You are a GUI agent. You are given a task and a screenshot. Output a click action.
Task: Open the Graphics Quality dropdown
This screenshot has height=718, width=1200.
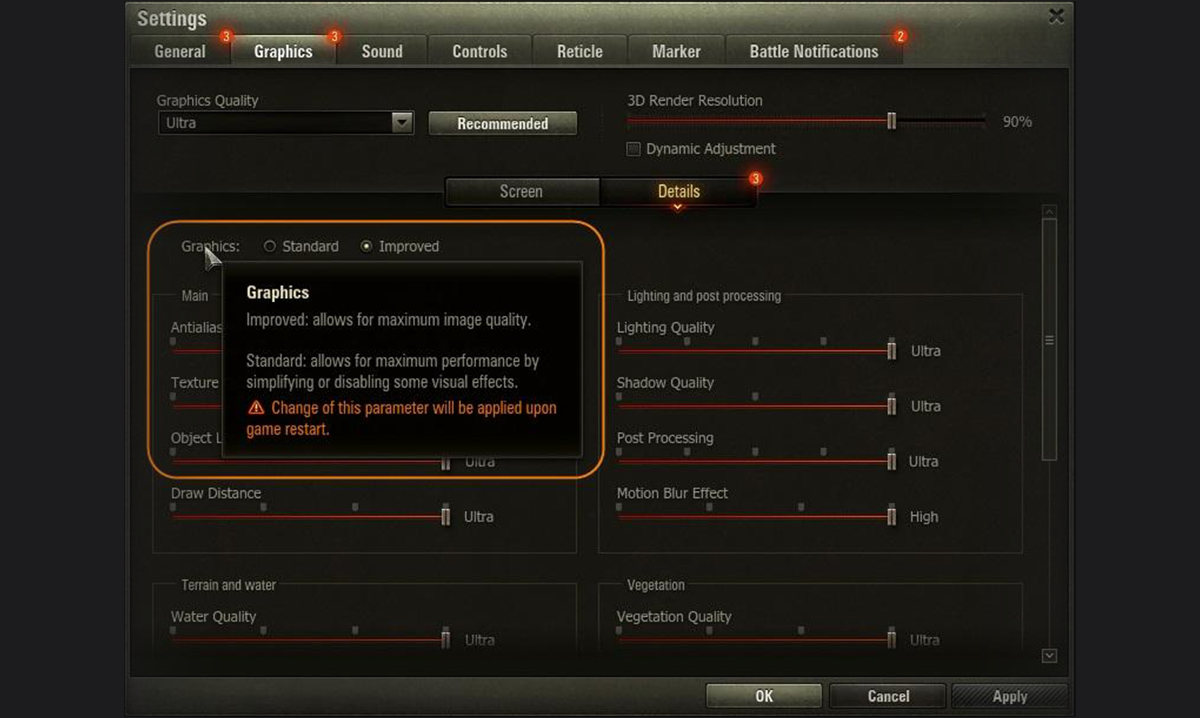point(402,123)
